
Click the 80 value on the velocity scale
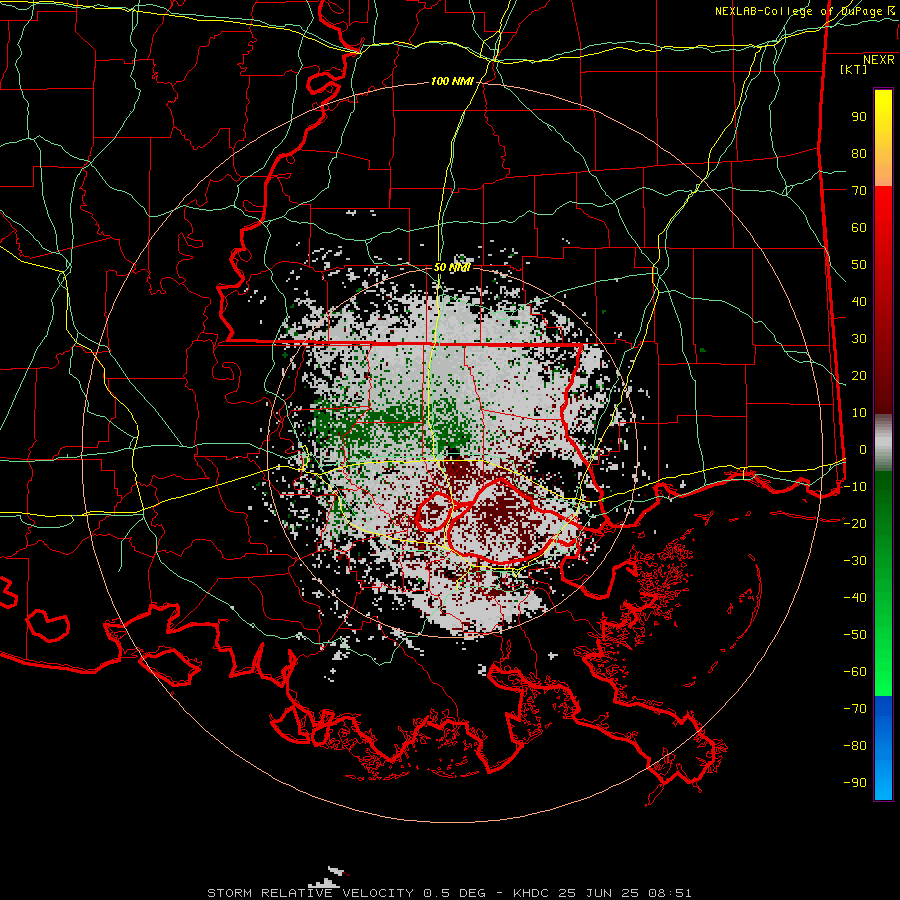(x=859, y=153)
